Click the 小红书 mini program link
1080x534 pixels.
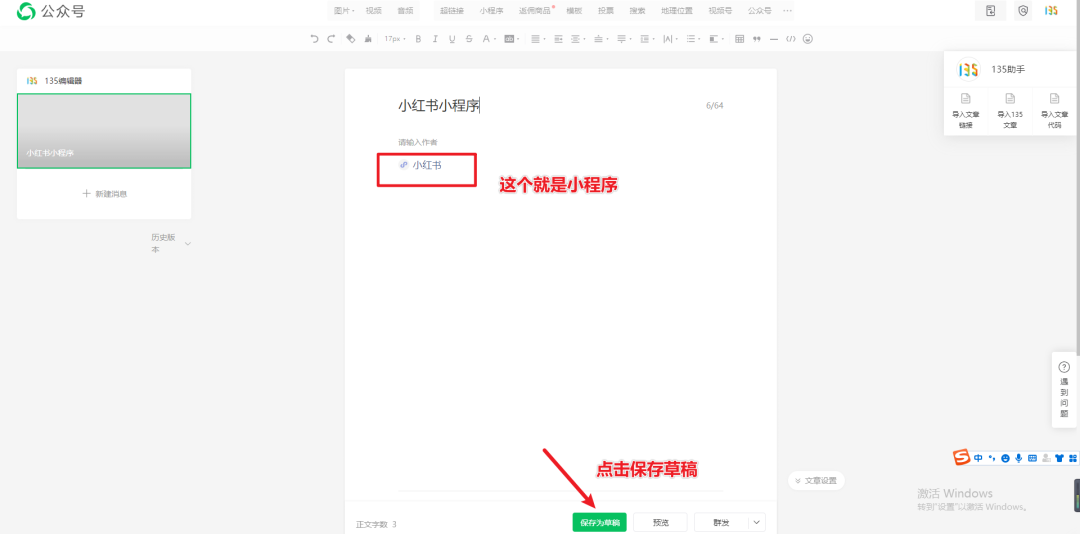tap(420, 165)
